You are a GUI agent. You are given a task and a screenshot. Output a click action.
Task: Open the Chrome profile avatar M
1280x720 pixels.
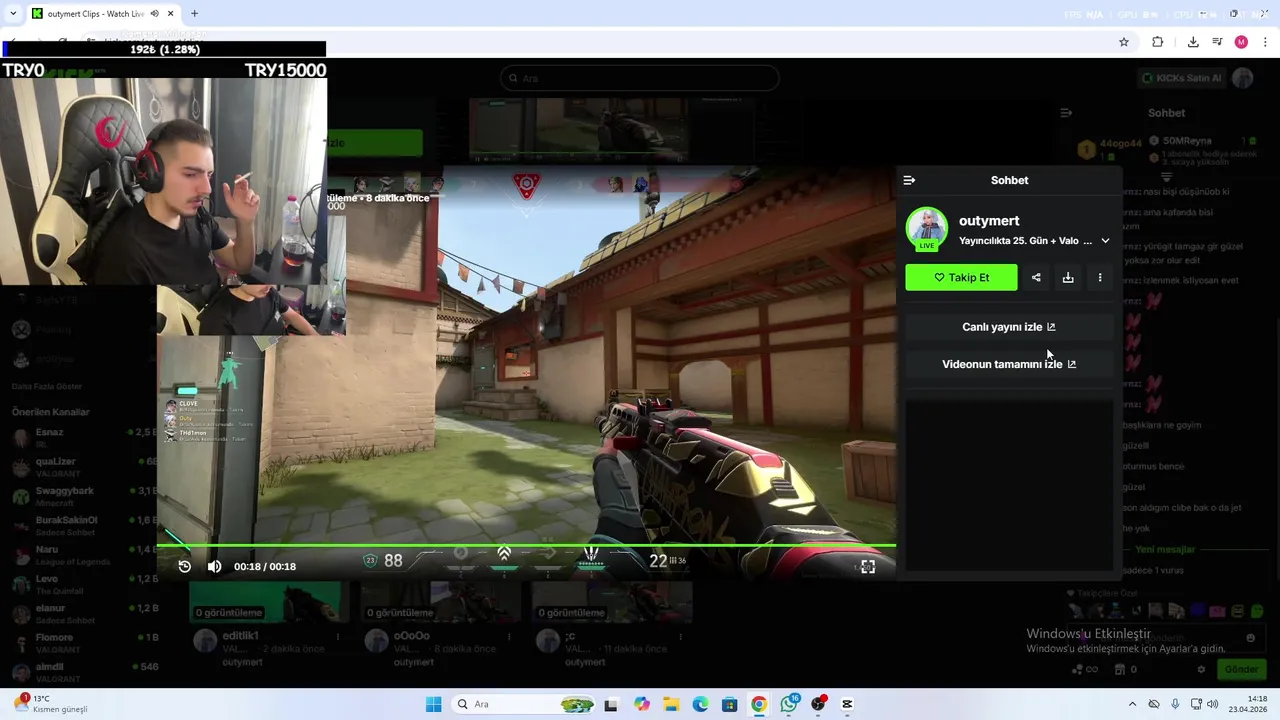(1241, 42)
